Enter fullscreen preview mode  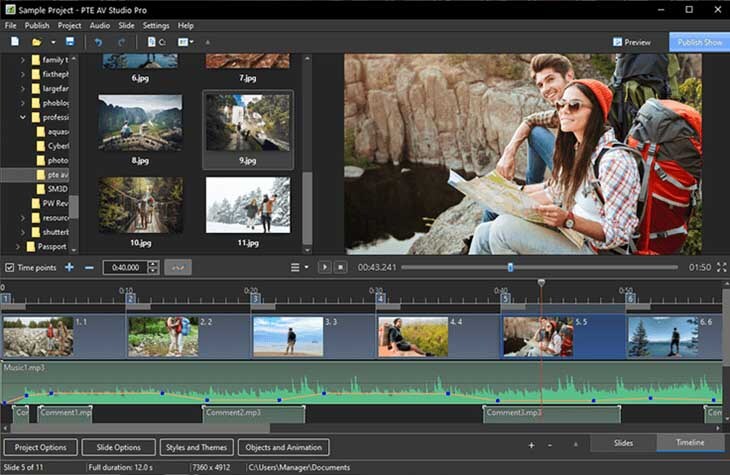721,267
